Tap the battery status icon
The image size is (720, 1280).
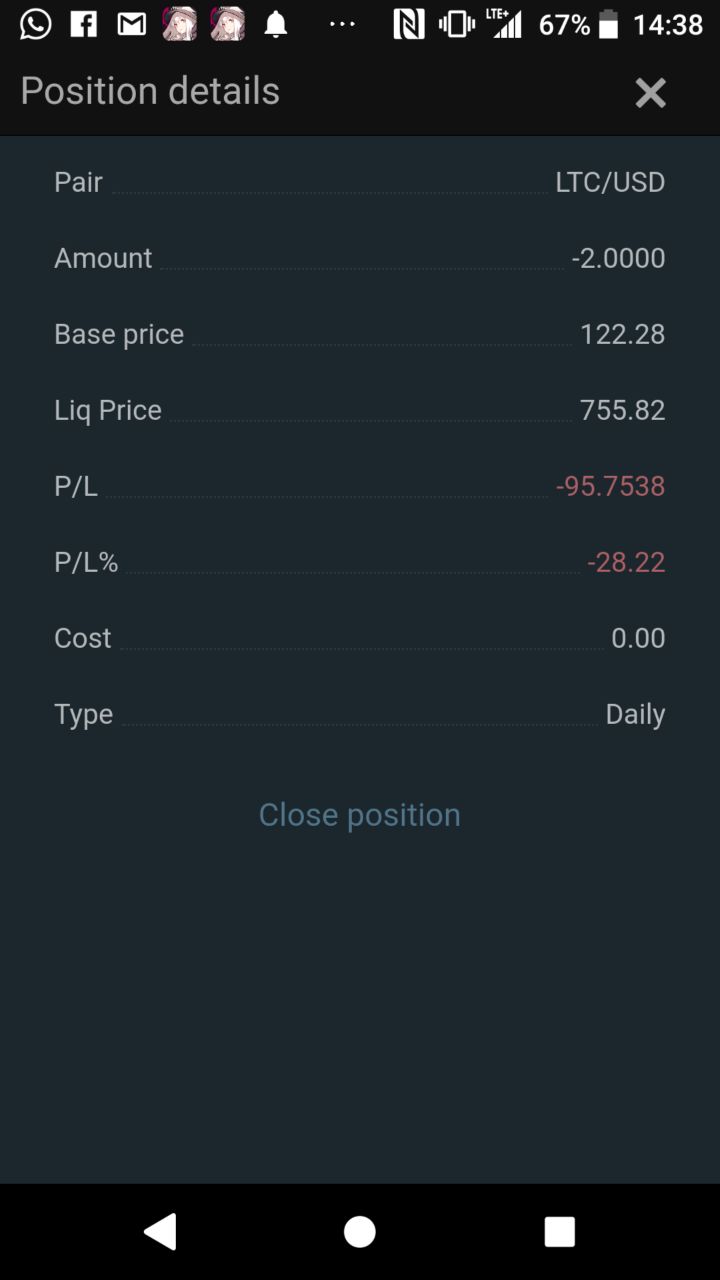608,24
